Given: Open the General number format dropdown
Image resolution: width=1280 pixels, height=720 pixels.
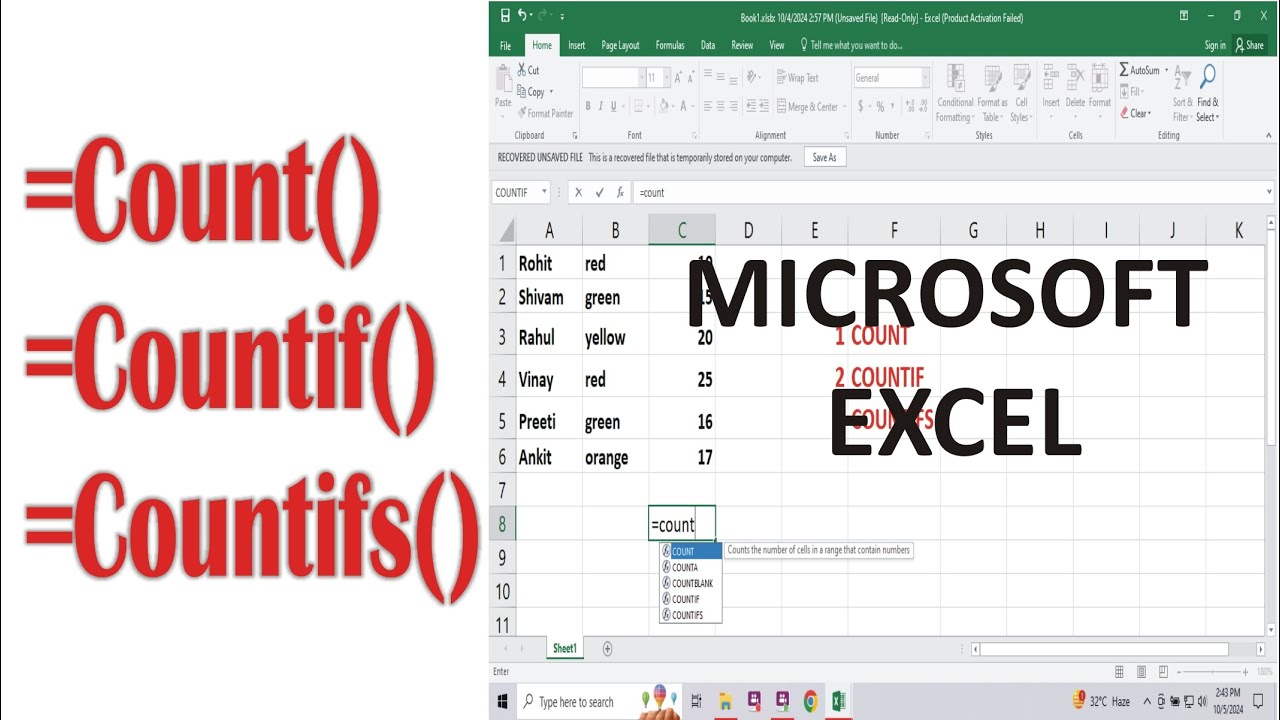Looking at the screenshot, I should tap(925, 77).
